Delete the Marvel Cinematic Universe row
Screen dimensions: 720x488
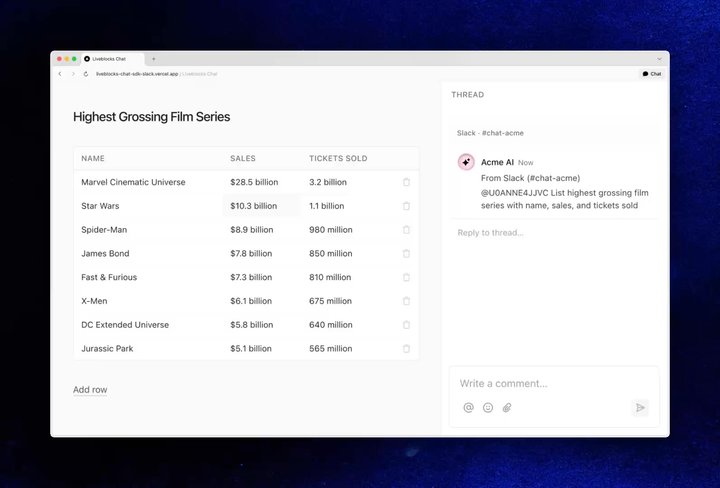406,182
